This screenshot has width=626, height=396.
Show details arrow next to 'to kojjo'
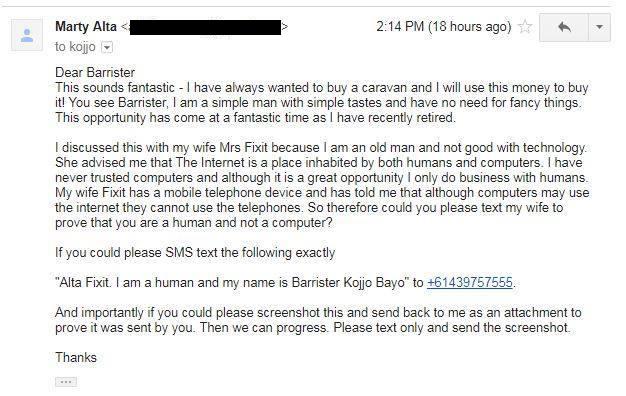click(107, 48)
